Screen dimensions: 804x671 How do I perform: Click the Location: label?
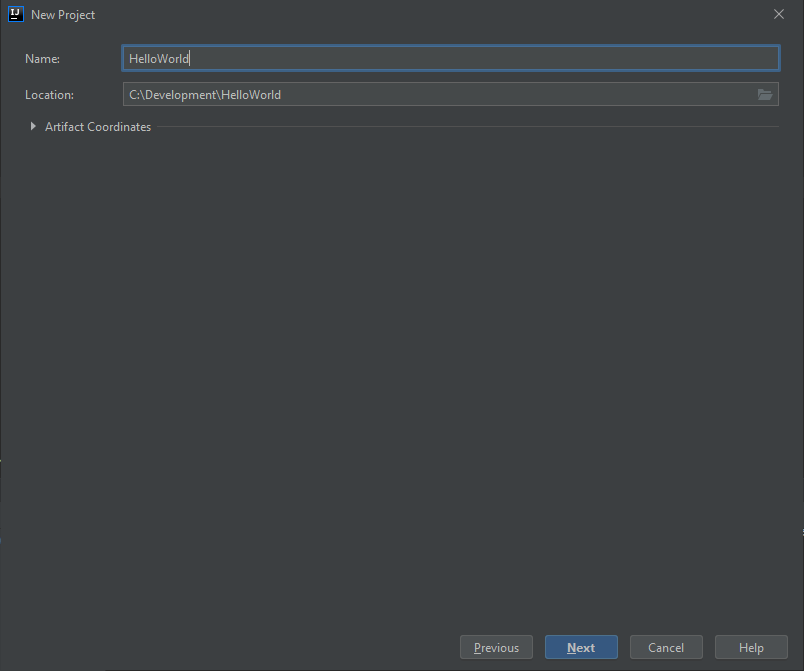click(x=49, y=95)
